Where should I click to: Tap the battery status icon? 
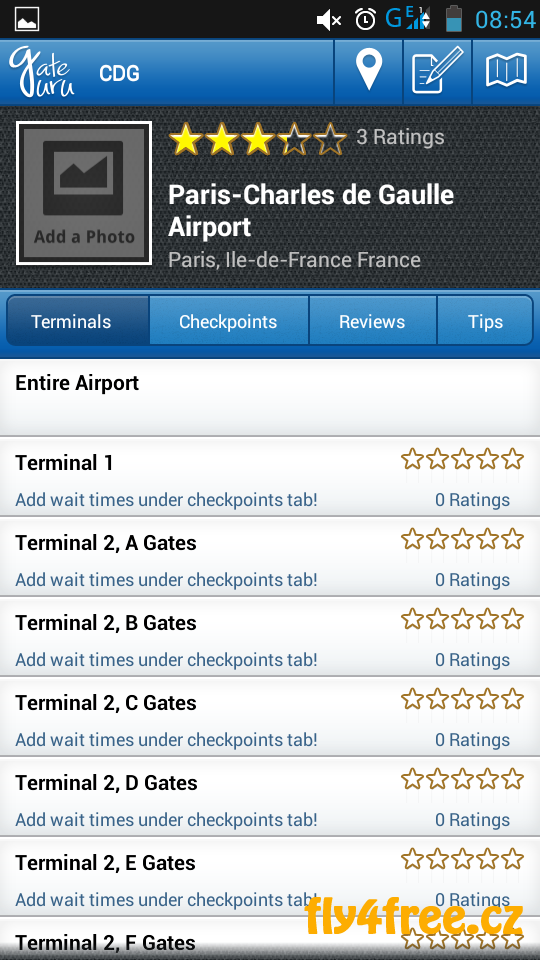[454, 18]
